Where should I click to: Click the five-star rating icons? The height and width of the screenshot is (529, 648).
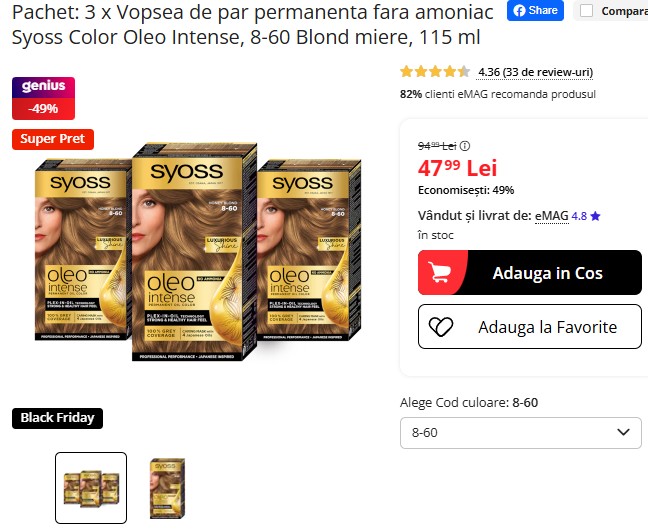(435, 72)
